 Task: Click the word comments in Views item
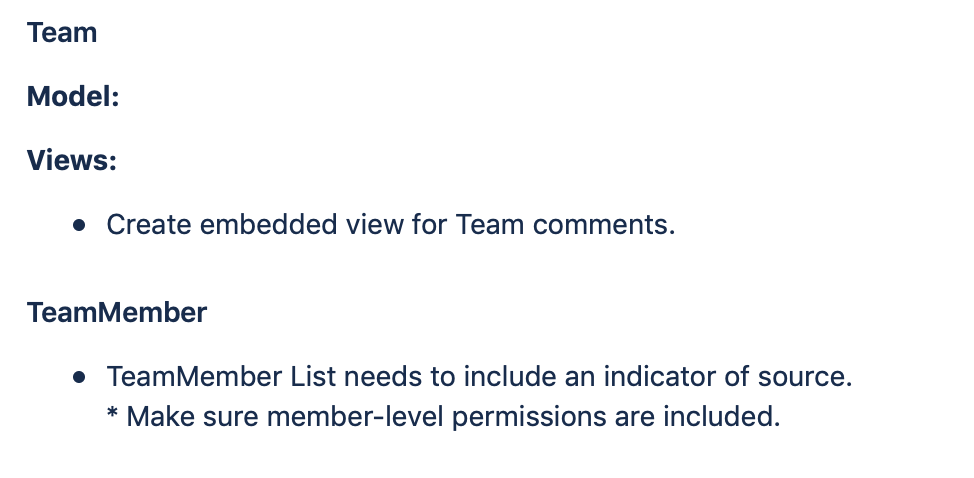tap(604, 224)
